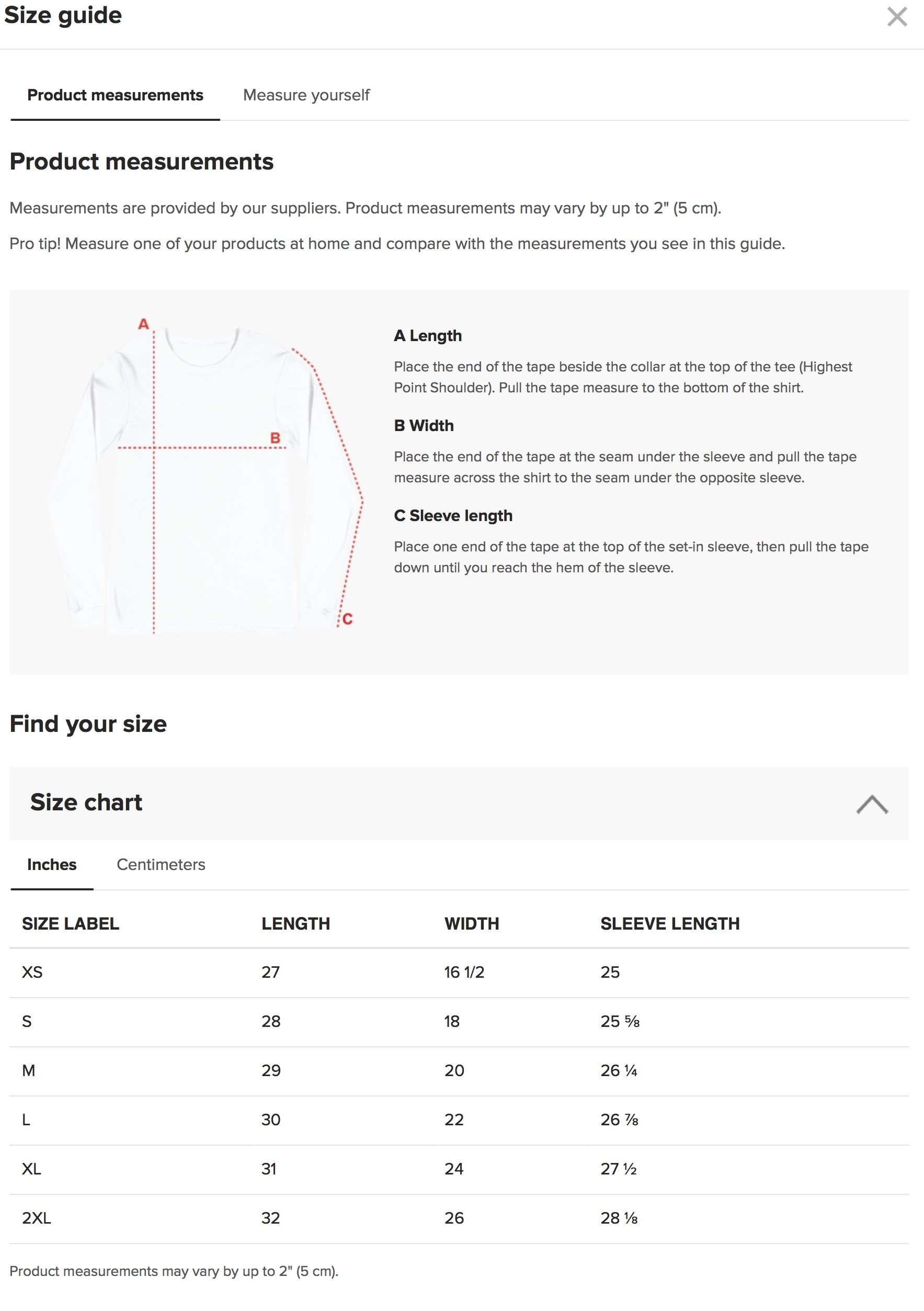The height and width of the screenshot is (1311, 924).
Task: Click the Find your size heading
Action: pos(88,724)
